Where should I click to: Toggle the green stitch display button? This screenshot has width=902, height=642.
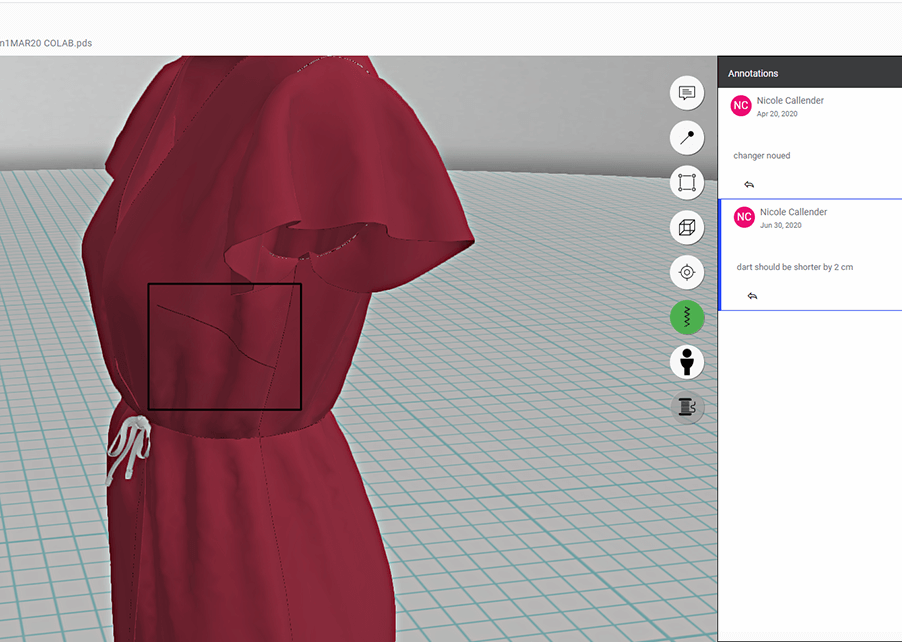pos(687,317)
